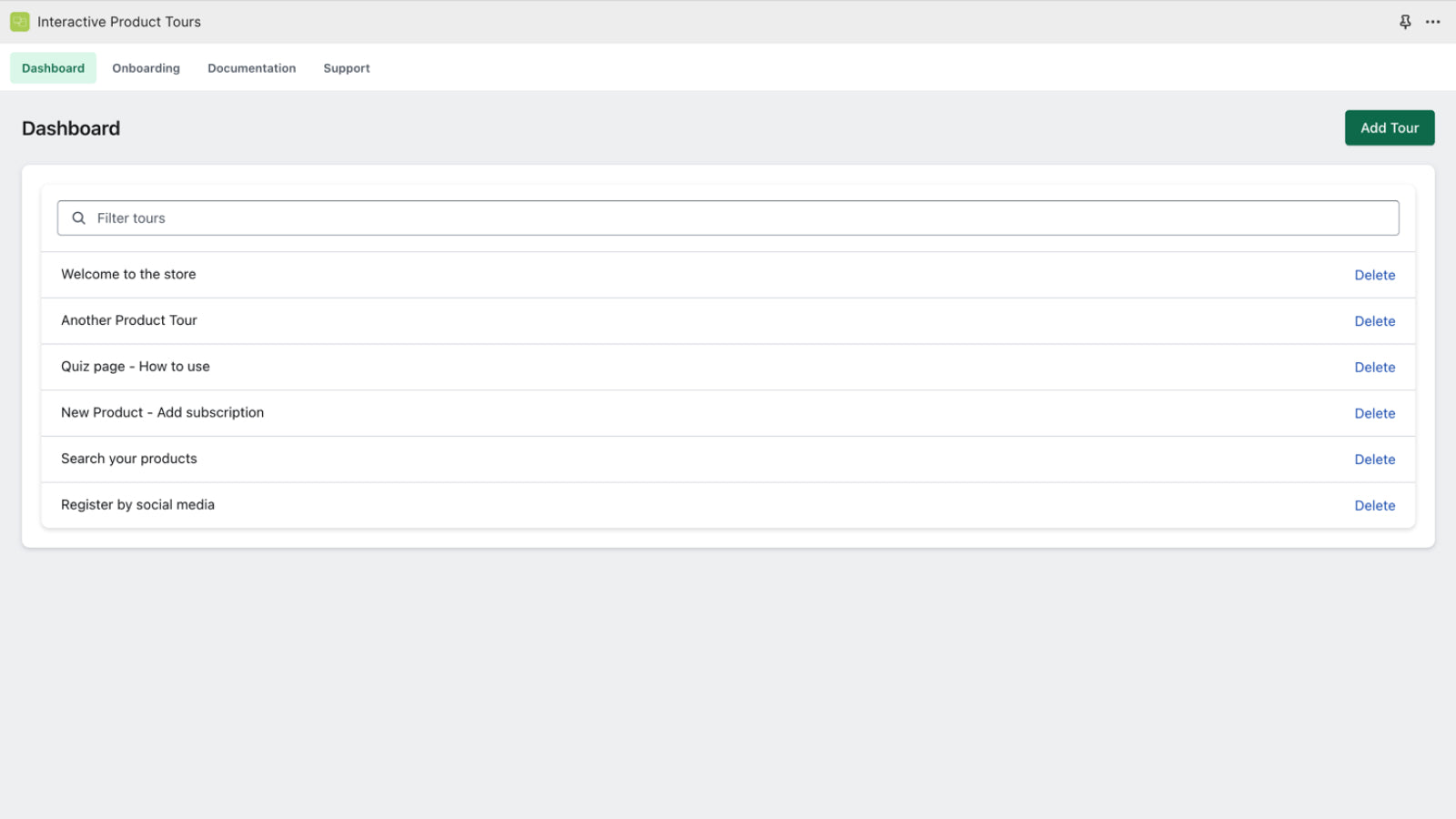Screen dimensions: 1456x819
Task: Click the Add Tour button
Action: click(x=1390, y=127)
